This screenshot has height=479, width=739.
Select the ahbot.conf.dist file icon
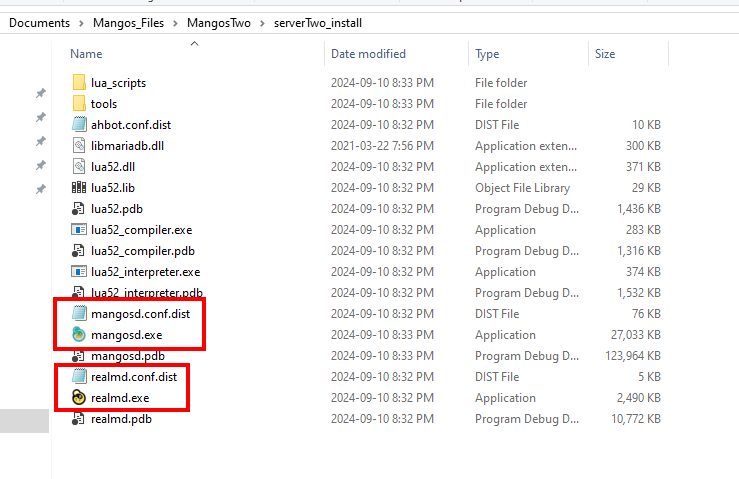click(x=79, y=124)
